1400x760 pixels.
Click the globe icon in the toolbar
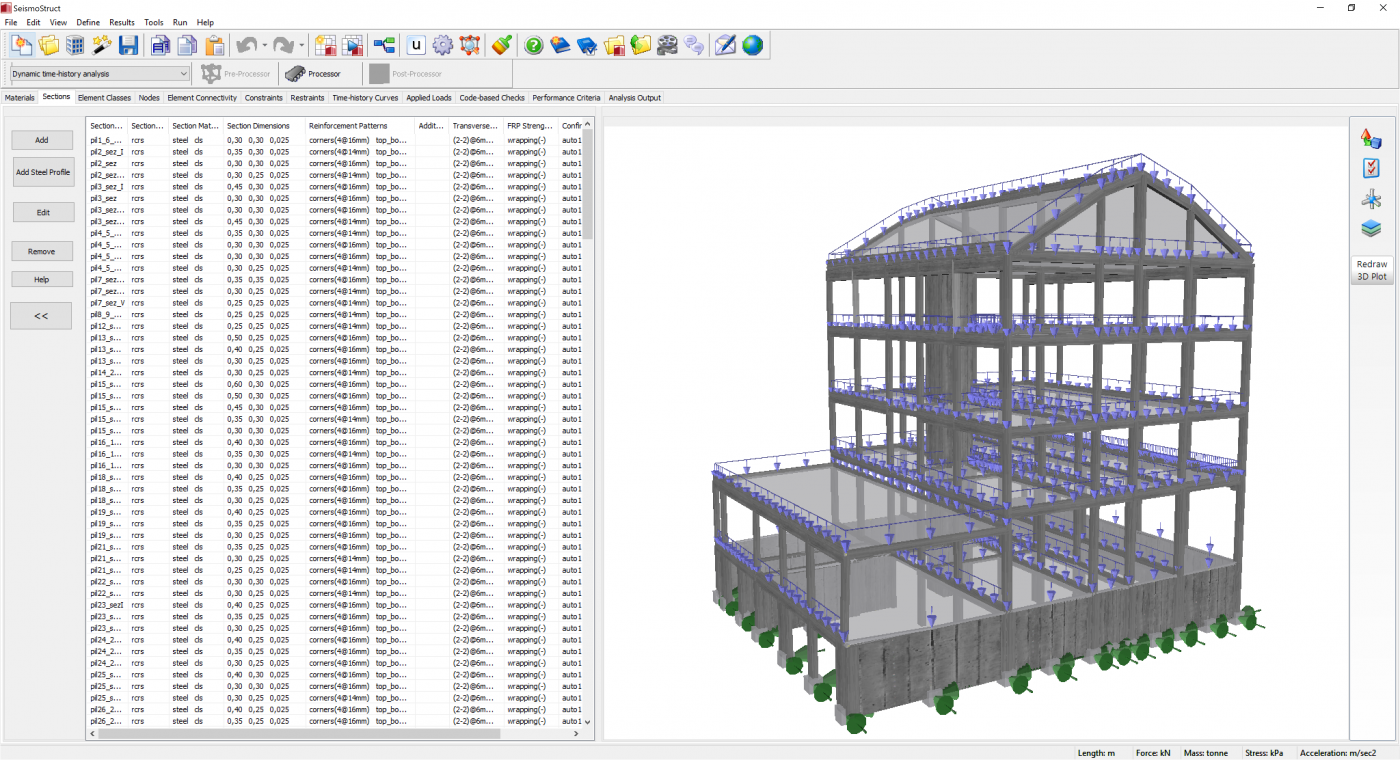pos(752,45)
